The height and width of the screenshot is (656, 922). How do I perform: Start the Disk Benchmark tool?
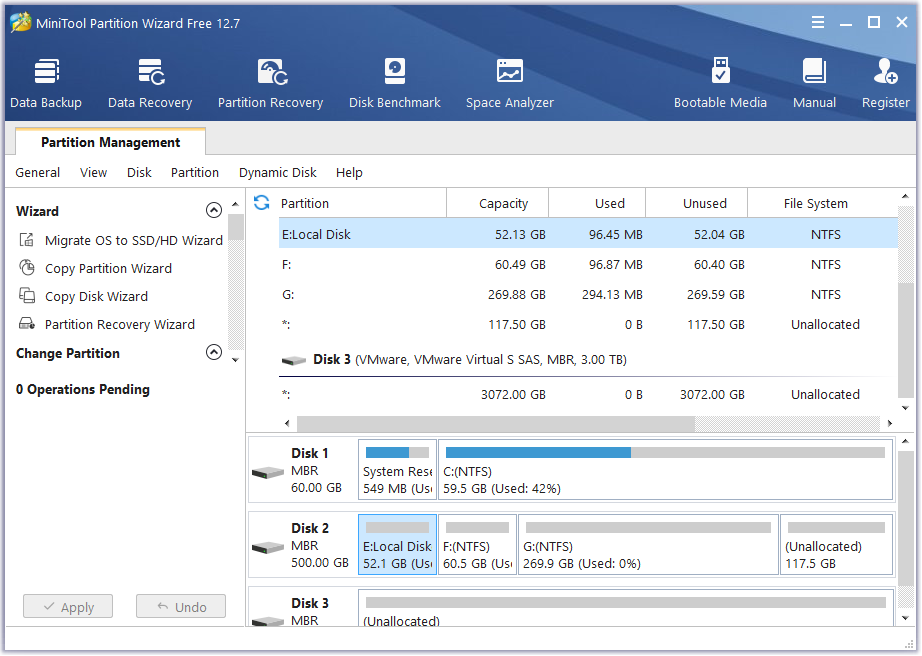(395, 83)
